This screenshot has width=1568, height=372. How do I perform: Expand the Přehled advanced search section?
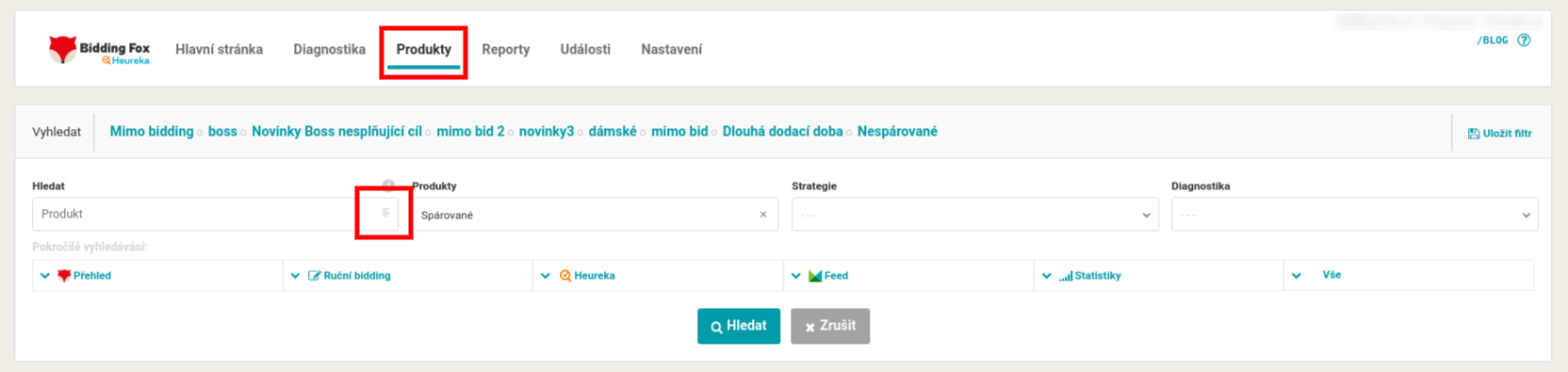[45, 276]
